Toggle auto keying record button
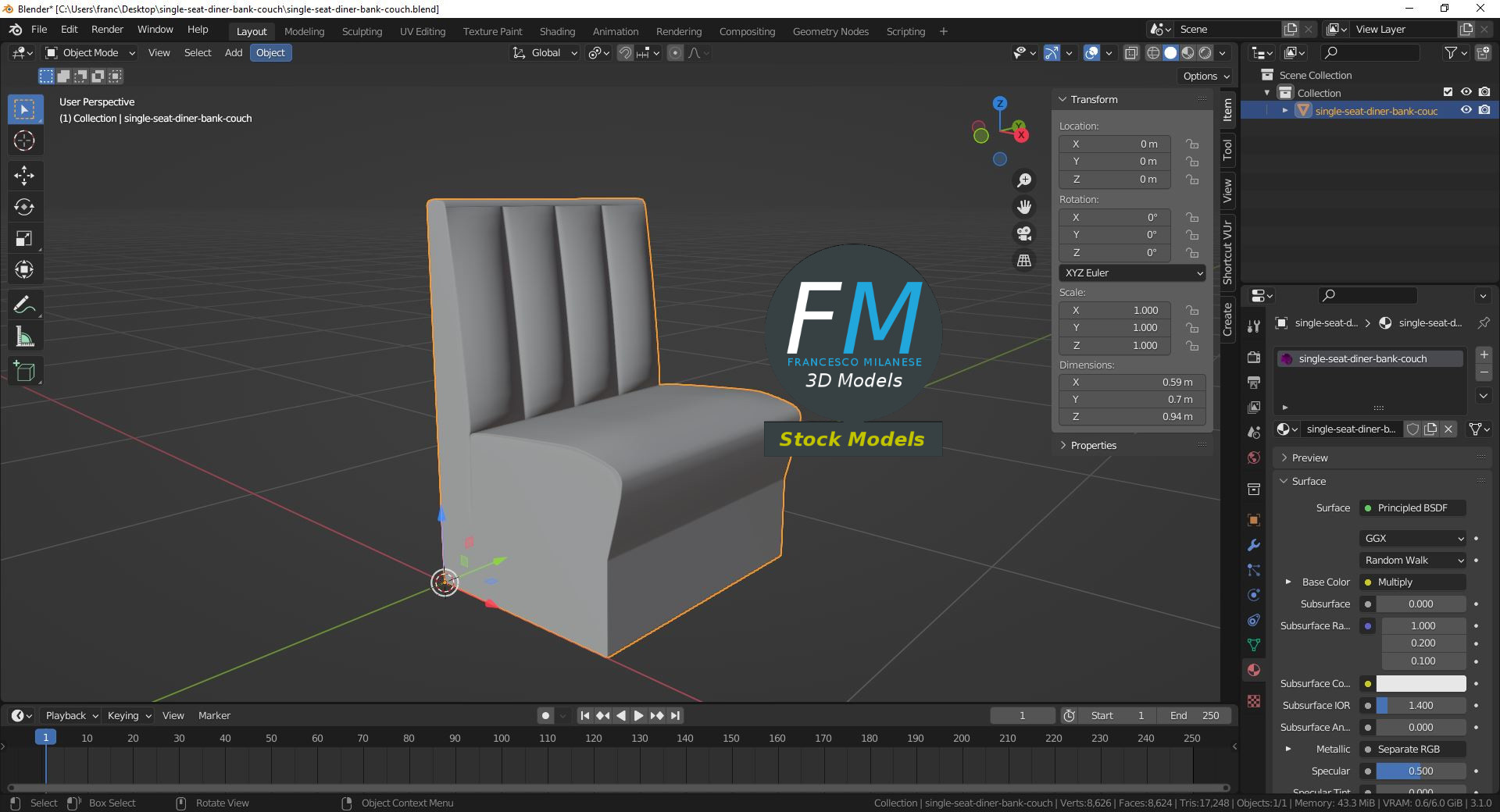Viewport: 1500px width, 812px height. pos(545,716)
